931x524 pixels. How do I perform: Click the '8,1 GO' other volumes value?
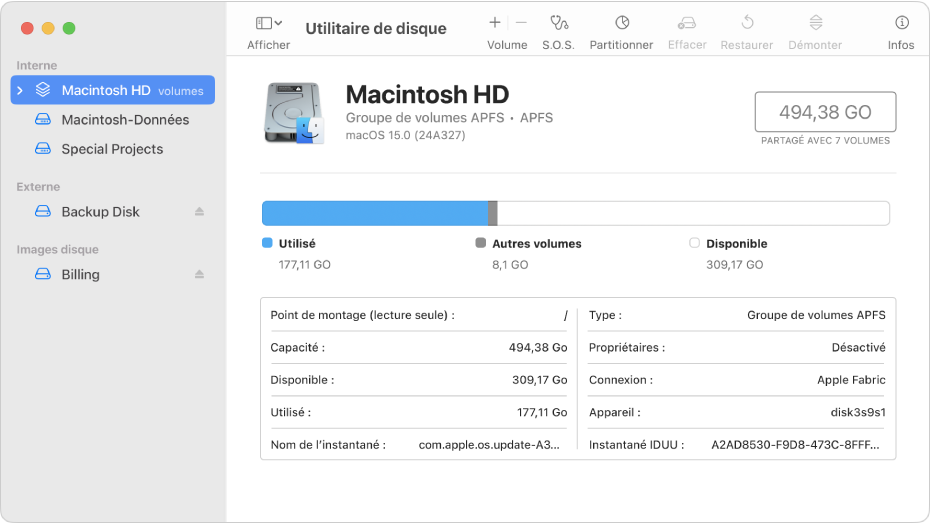pyautogui.click(x=510, y=265)
